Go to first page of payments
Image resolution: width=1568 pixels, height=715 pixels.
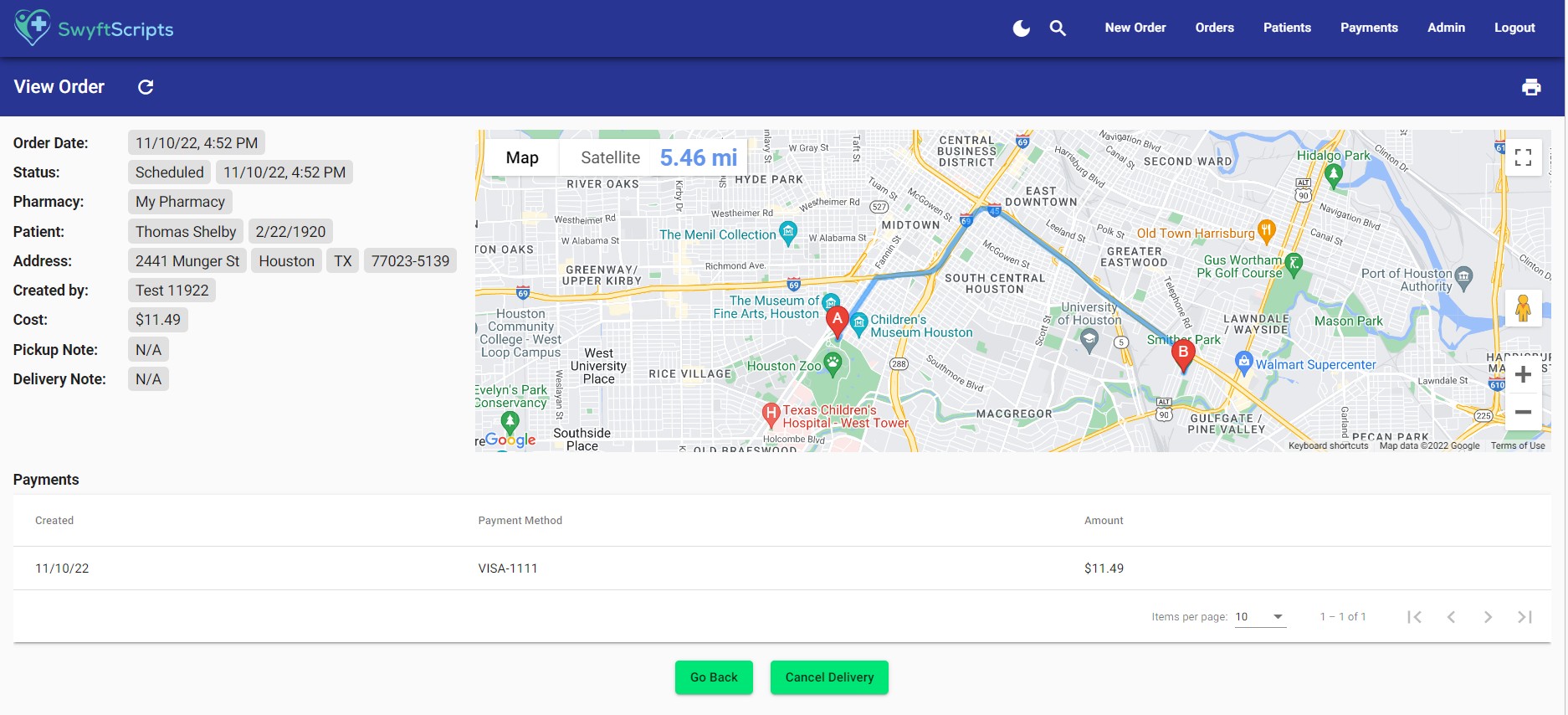click(x=1414, y=617)
